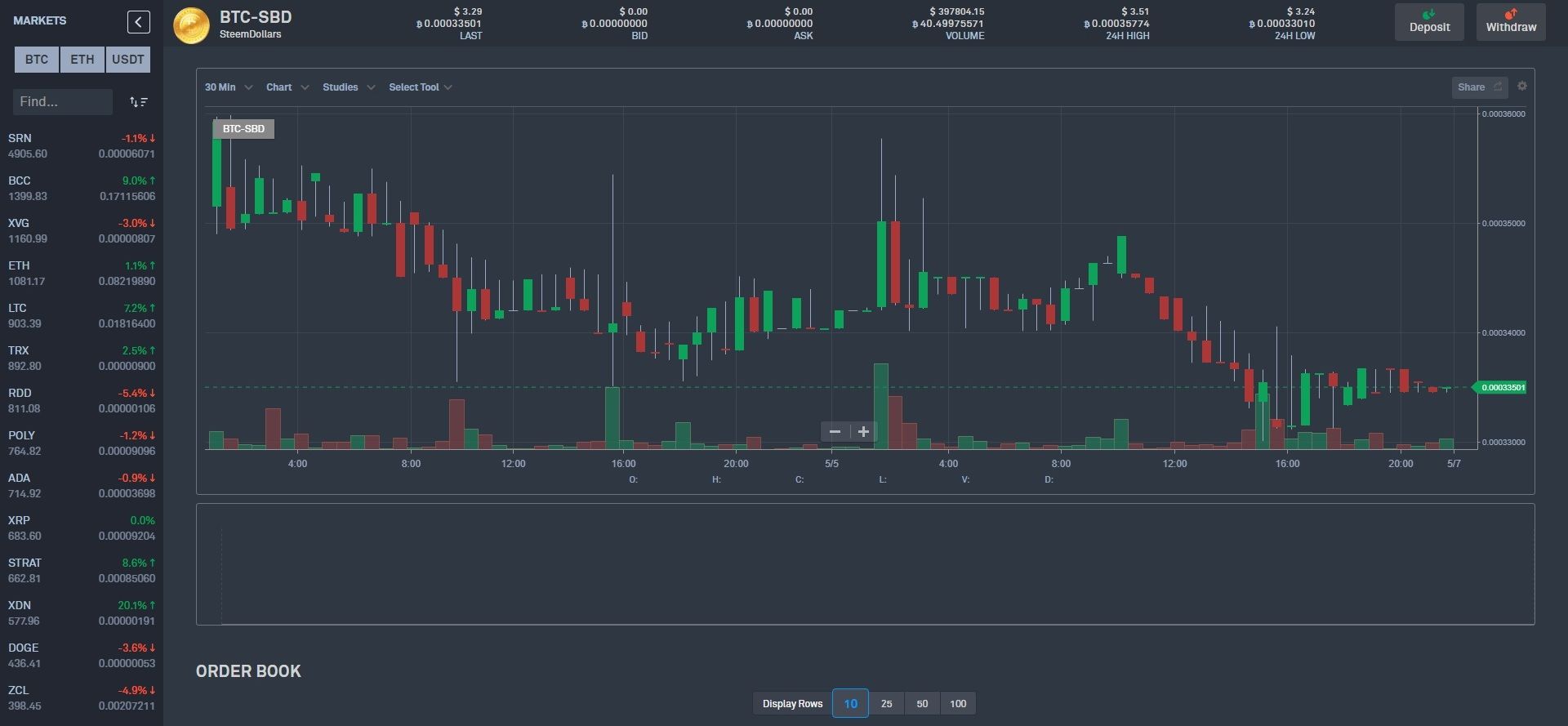
Task: Select the XRP market row
Action: tap(82, 528)
